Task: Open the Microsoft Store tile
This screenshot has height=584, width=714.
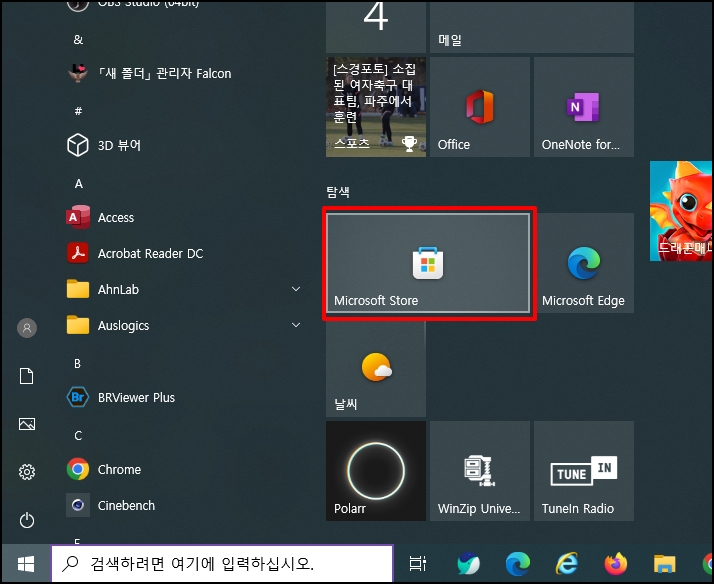Action: click(x=428, y=263)
